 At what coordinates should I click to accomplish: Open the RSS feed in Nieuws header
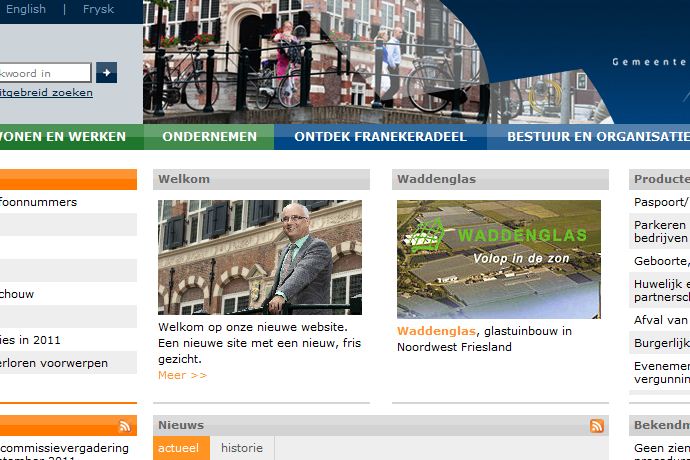(597, 426)
